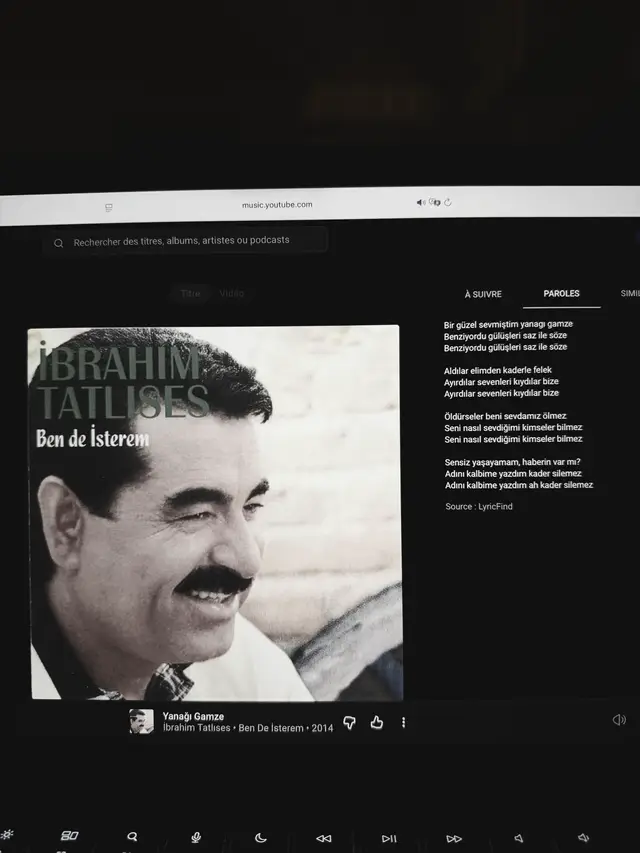Click lyric line "Sensiz yaşayamam, haberin var mı?"

click(513, 462)
